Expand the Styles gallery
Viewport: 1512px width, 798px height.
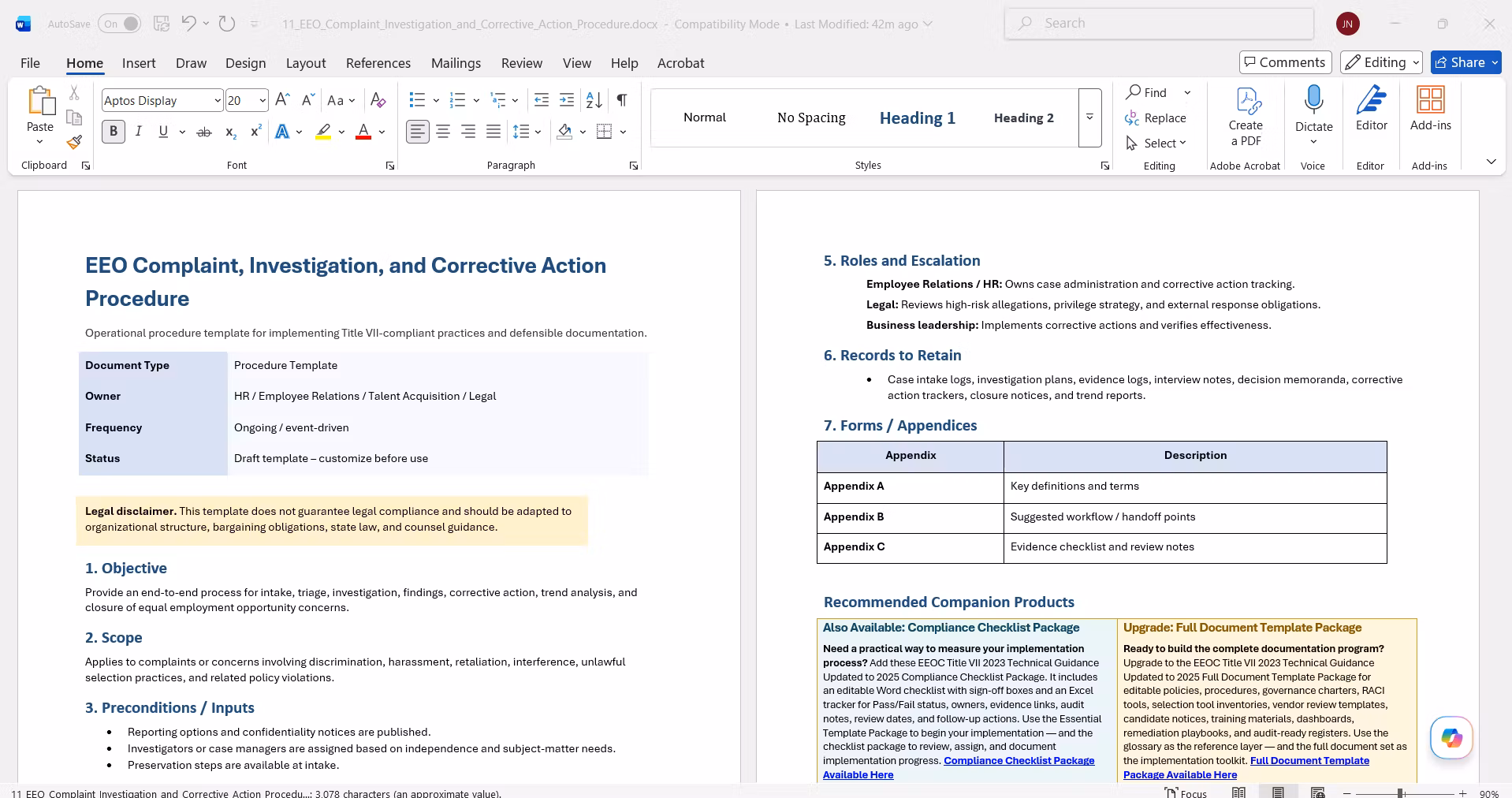[1089, 117]
